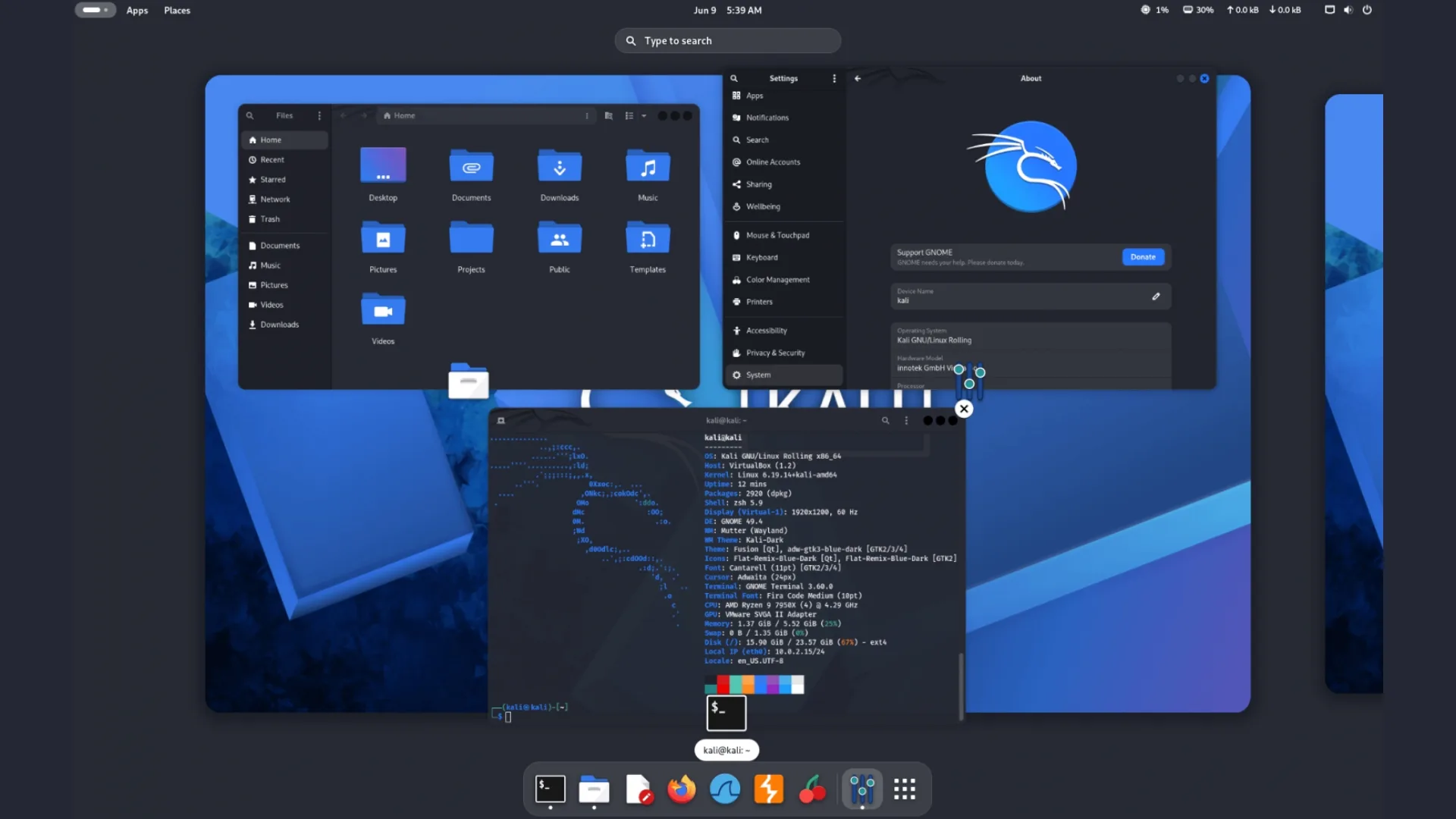Click Trash in Files sidebar
The width and height of the screenshot is (1456, 819).
(284, 219)
